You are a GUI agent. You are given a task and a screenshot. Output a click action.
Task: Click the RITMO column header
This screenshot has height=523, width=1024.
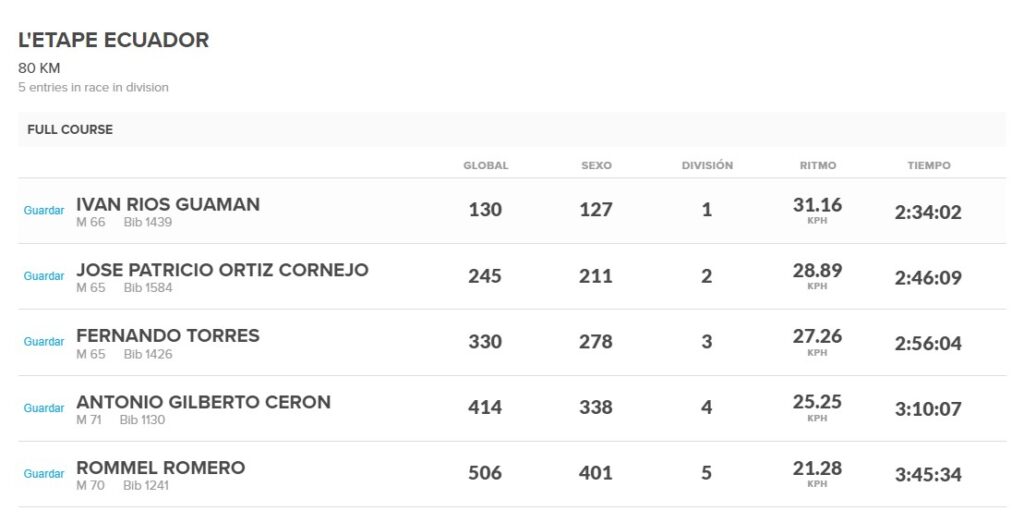(x=818, y=166)
